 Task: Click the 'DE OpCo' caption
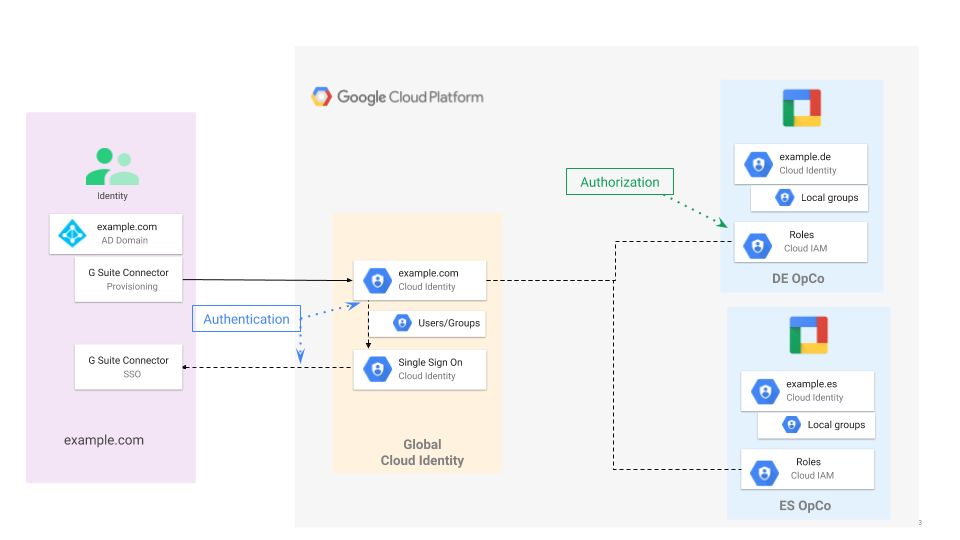click(798, 279)
